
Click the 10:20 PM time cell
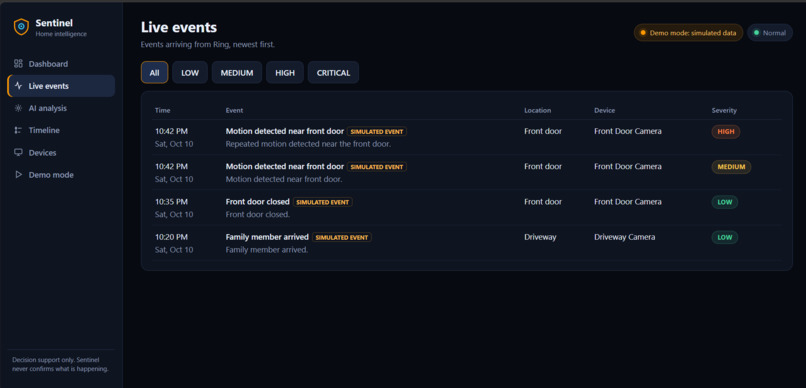coord(171,237)
